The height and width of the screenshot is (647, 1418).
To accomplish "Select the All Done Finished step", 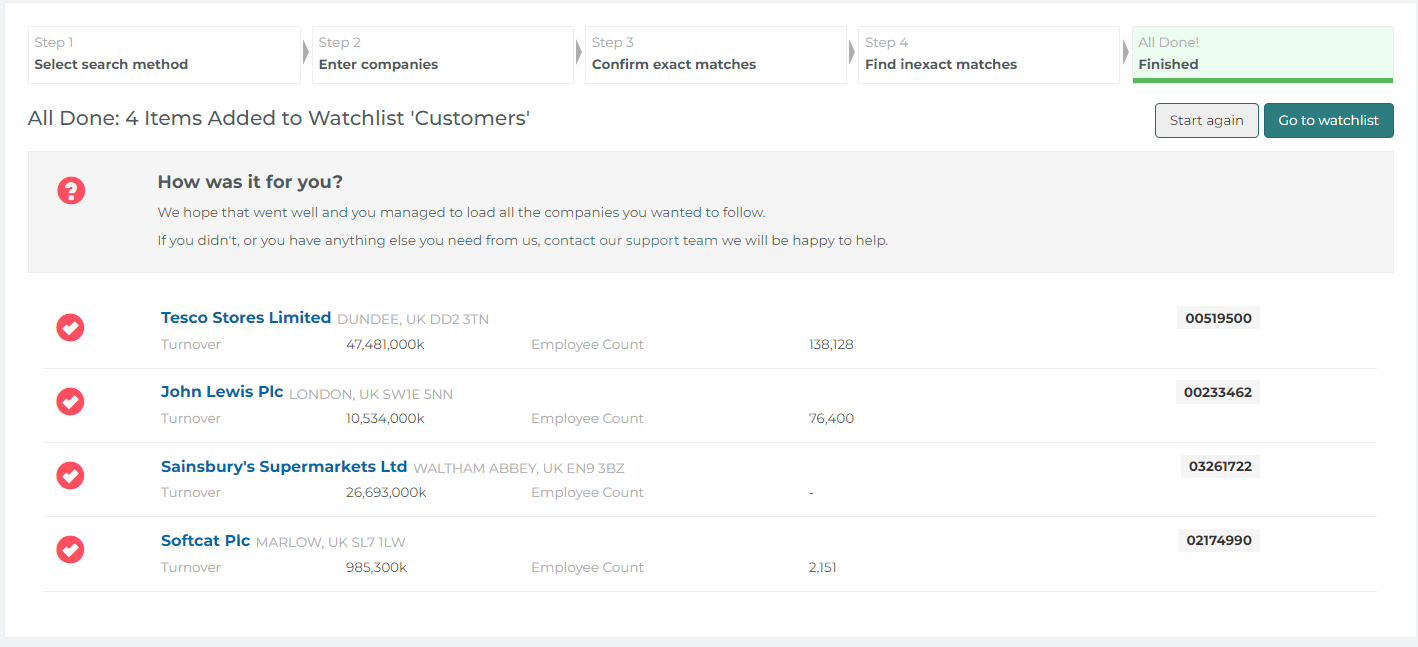I will point(1262,54).
